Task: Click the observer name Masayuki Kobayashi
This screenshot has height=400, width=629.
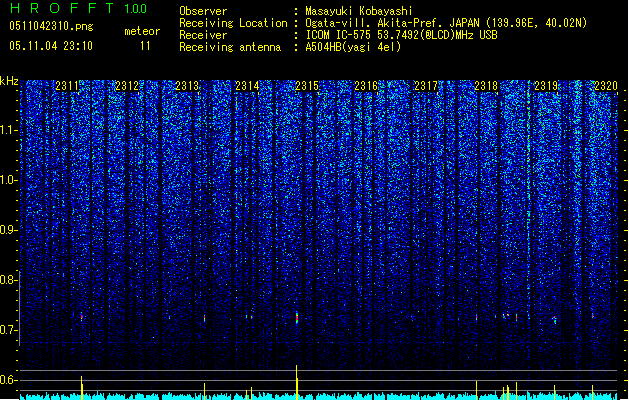Action: (x=359, y=11)
